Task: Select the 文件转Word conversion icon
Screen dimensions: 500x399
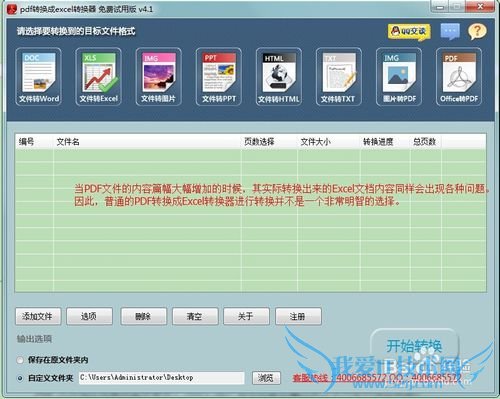Action: coord(38,77)
